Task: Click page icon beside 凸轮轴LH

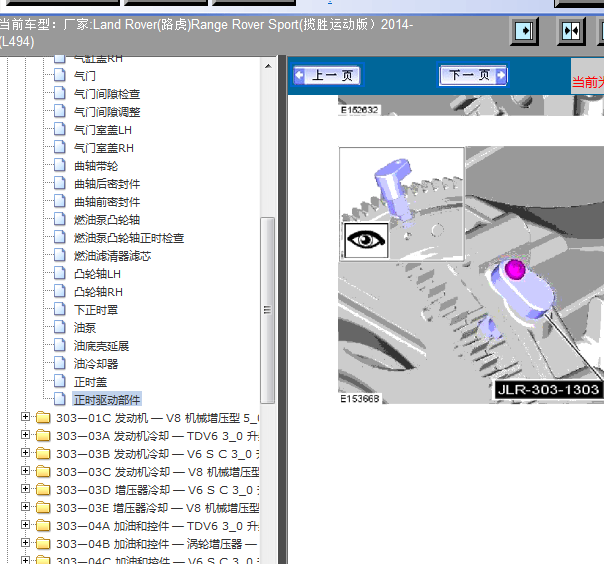Action: [x=59, y=273]
